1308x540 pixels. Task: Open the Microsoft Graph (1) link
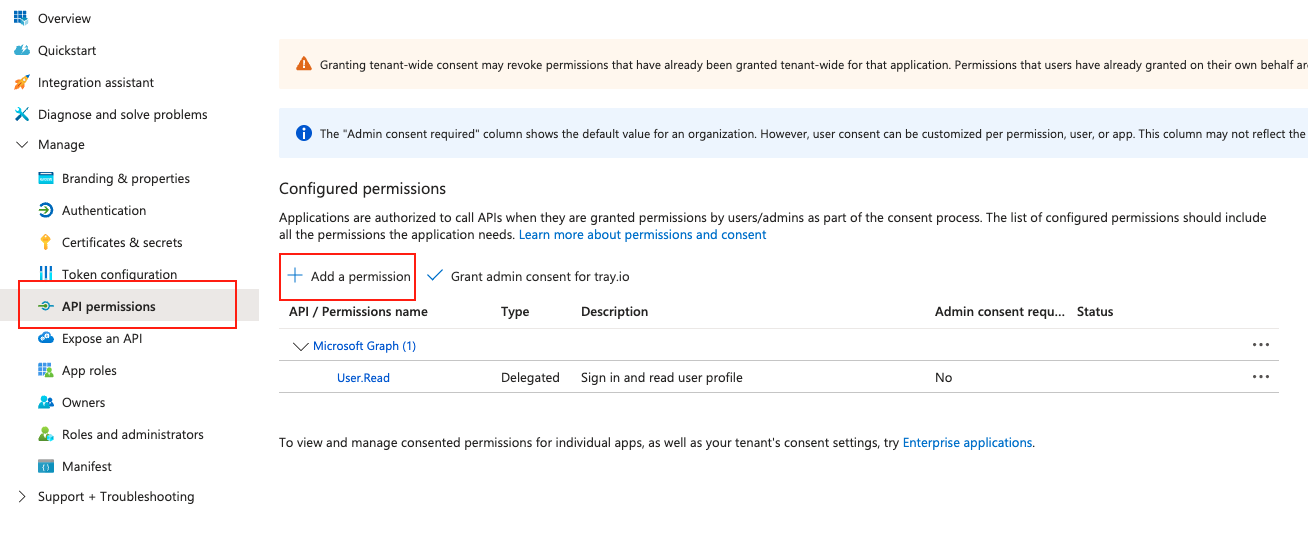tap(364, 346)
